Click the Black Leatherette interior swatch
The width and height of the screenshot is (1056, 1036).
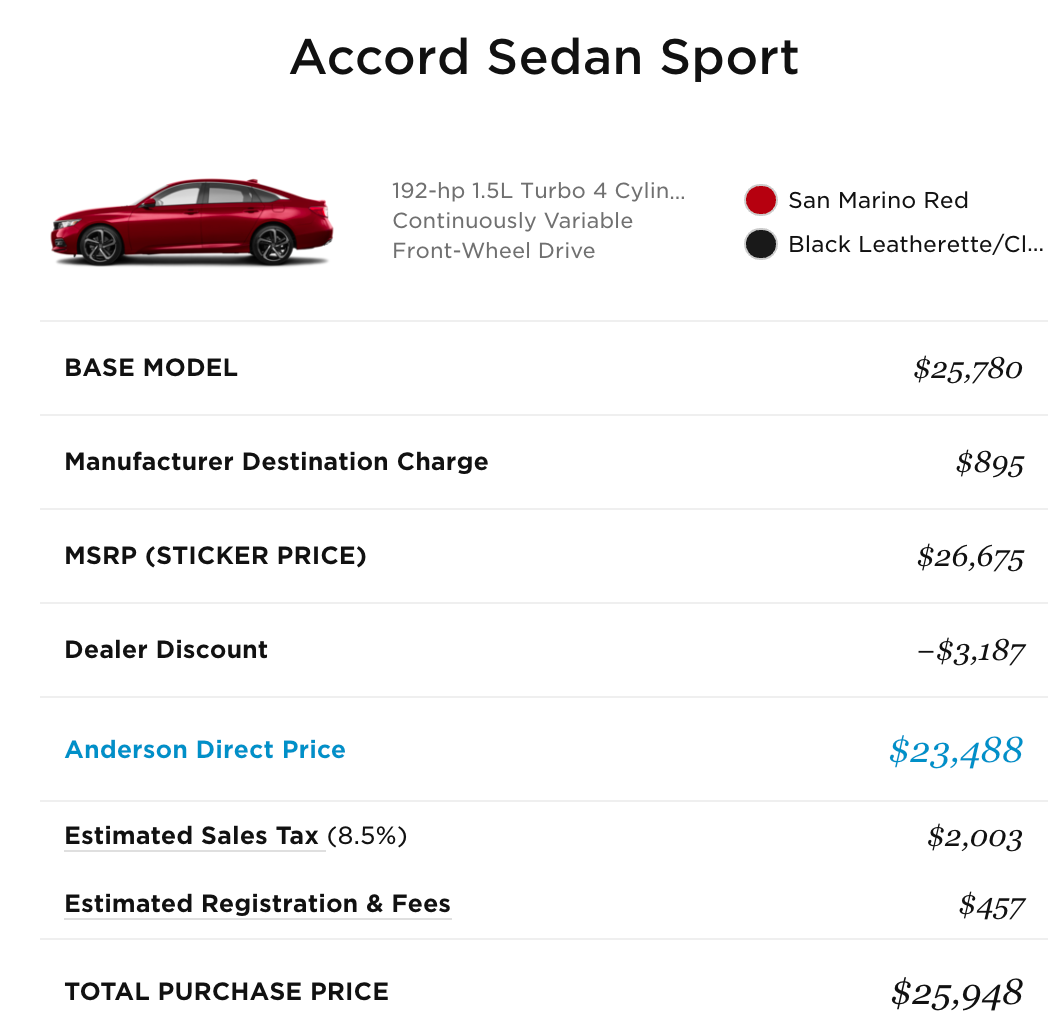tap(760, 244)
